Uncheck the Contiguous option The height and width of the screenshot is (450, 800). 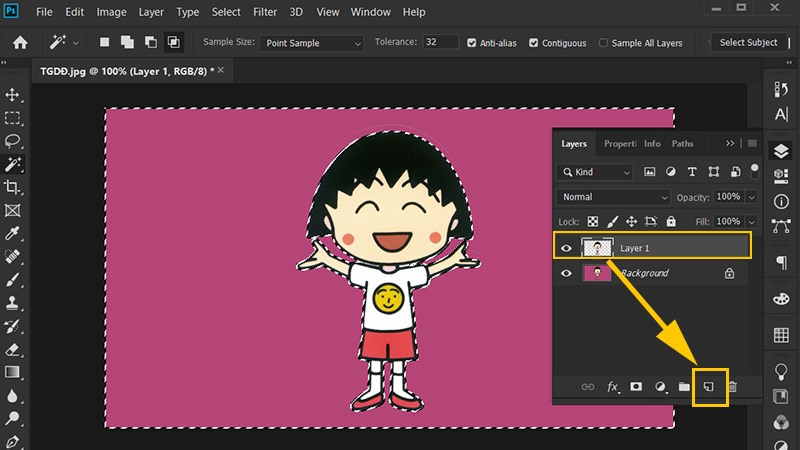tap(534, 43)
